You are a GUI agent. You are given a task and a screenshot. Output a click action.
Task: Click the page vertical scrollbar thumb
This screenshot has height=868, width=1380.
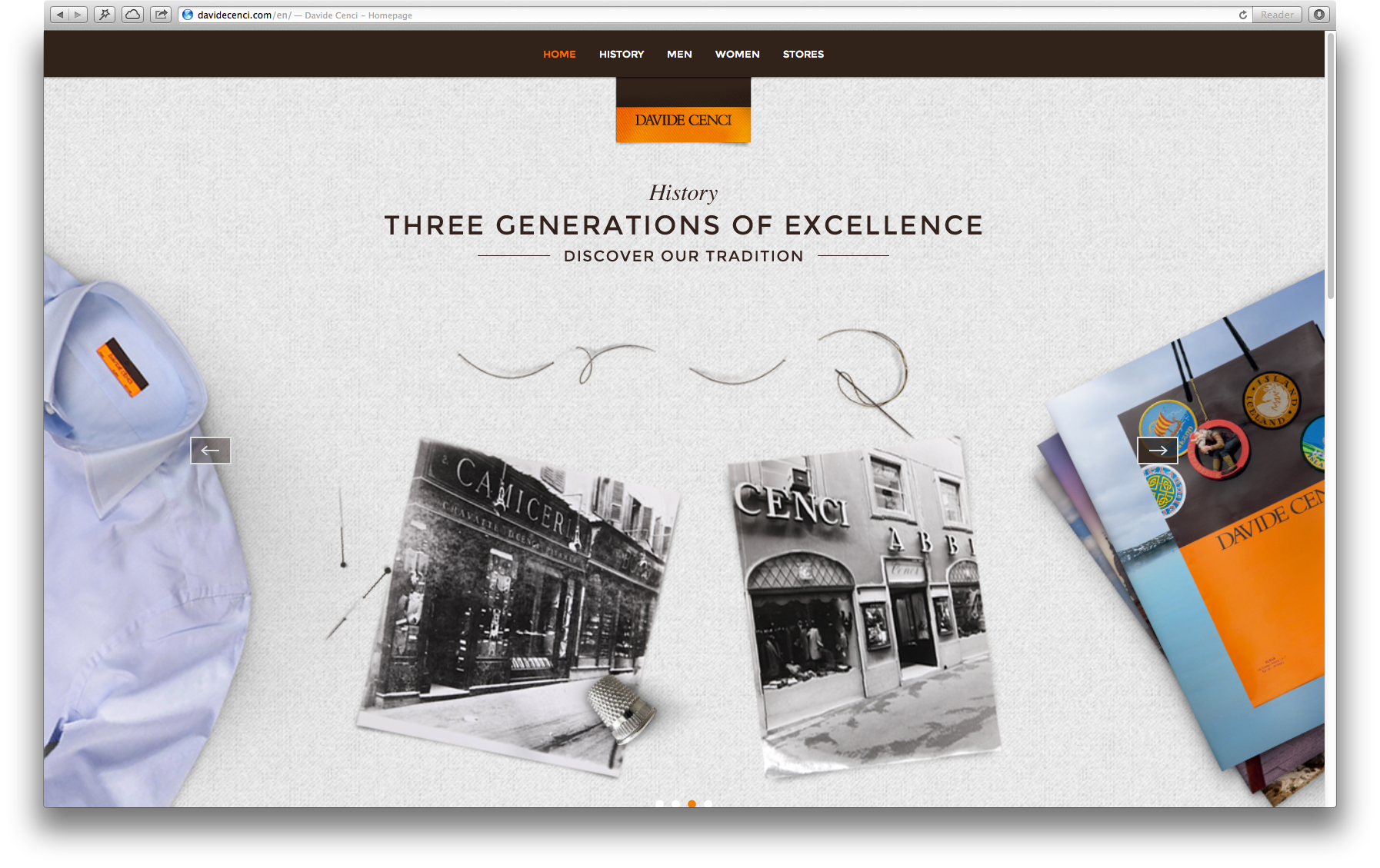pos(1330,165)
